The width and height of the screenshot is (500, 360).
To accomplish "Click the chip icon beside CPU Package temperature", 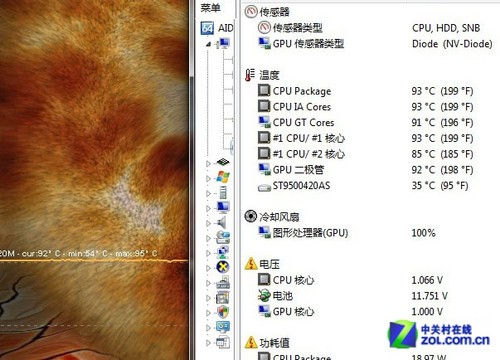I will click(x=264, y=91).
